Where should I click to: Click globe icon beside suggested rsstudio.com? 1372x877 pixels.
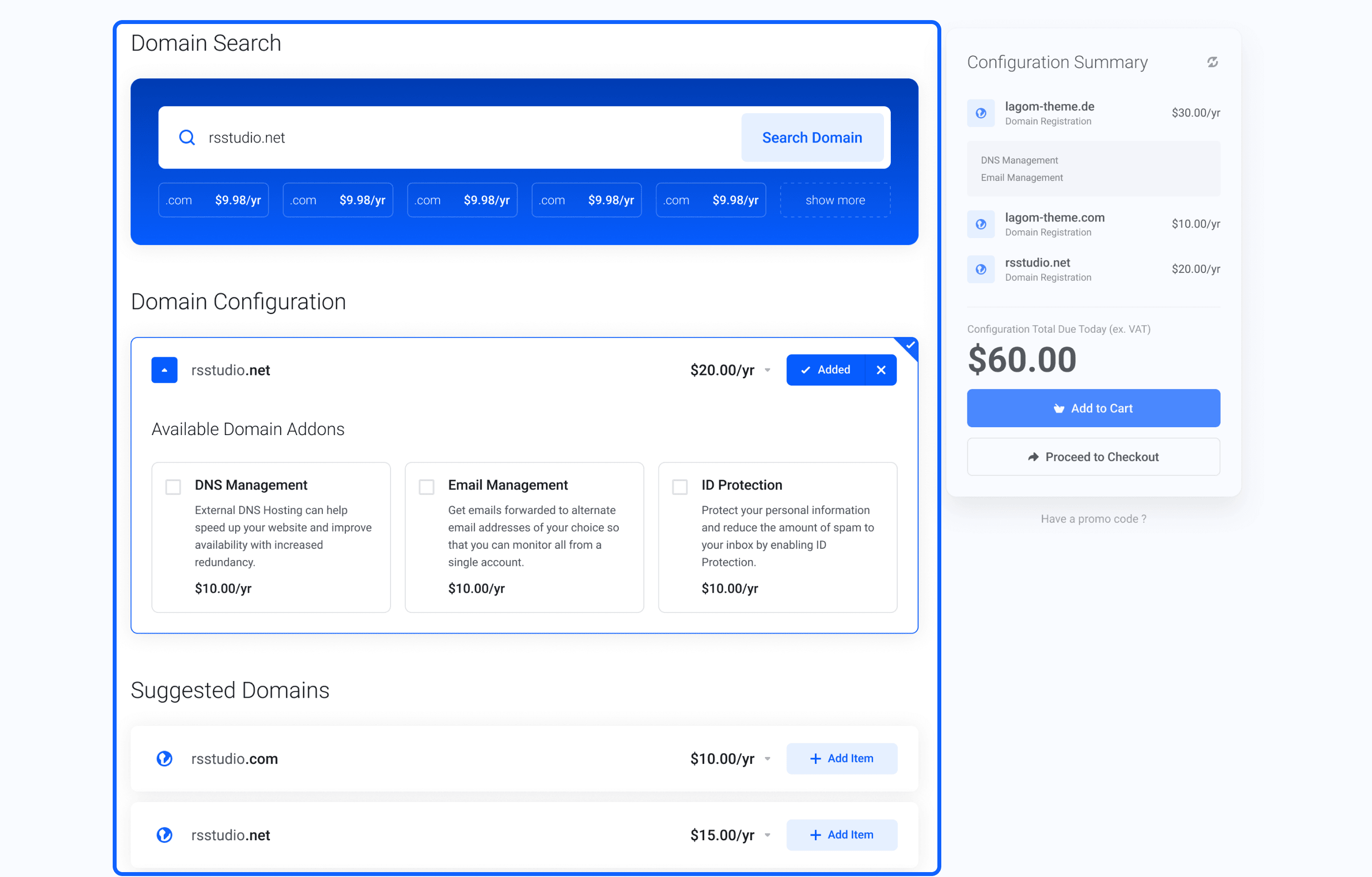click(x=165, y=758)
